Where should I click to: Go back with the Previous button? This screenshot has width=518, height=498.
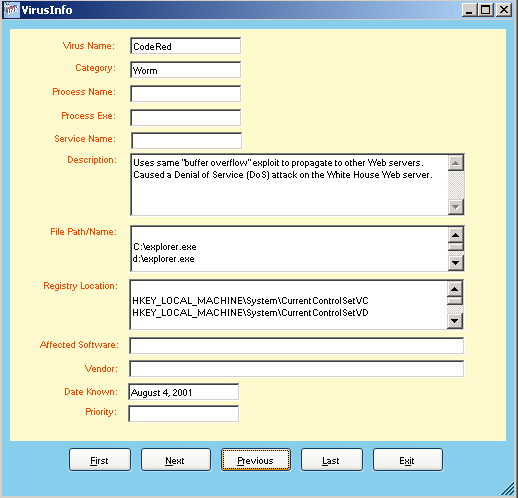[x=256, y=460]
